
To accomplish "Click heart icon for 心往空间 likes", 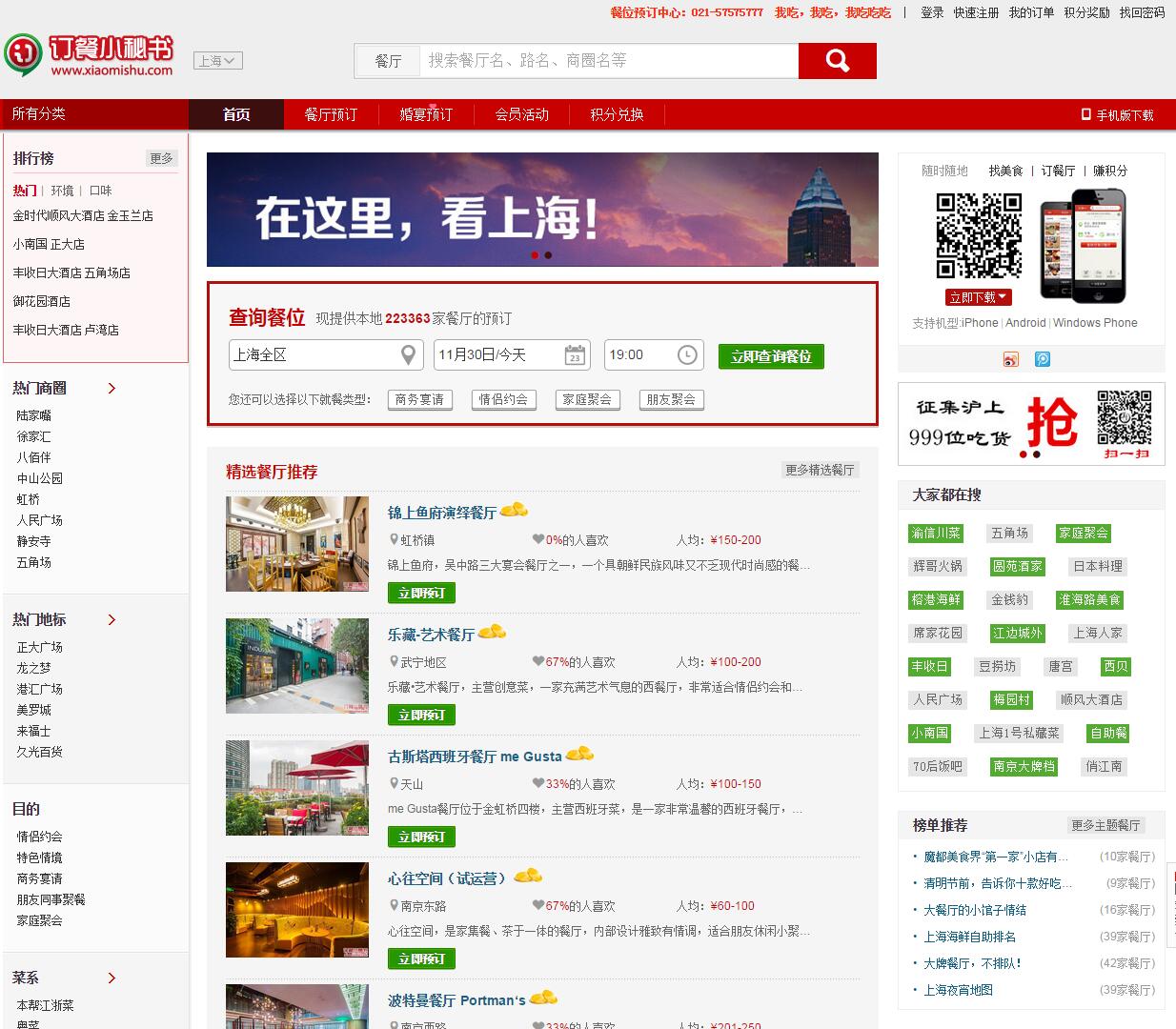I will point(538,905).
